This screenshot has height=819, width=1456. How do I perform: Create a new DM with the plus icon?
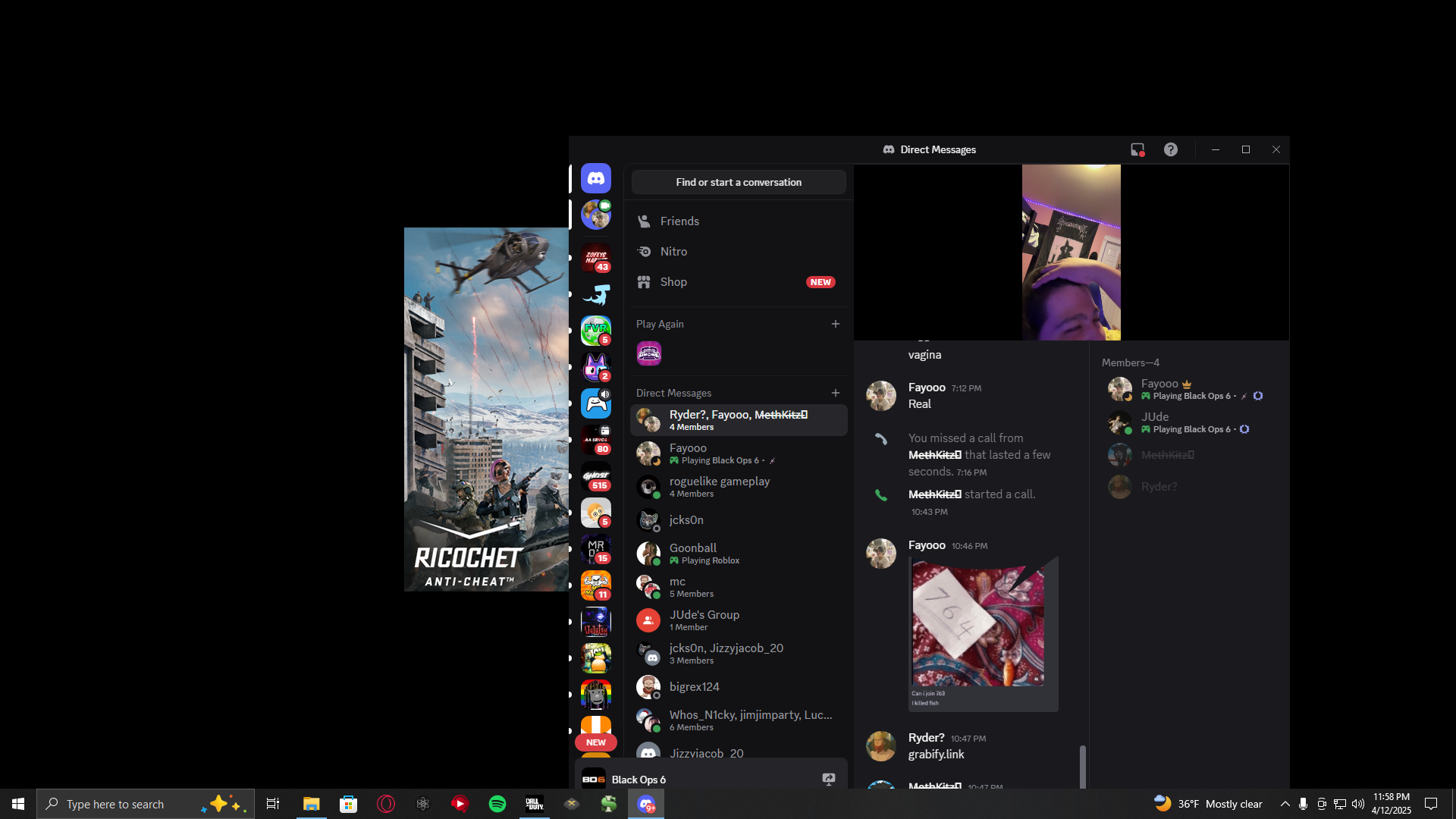tap(836, 393)
